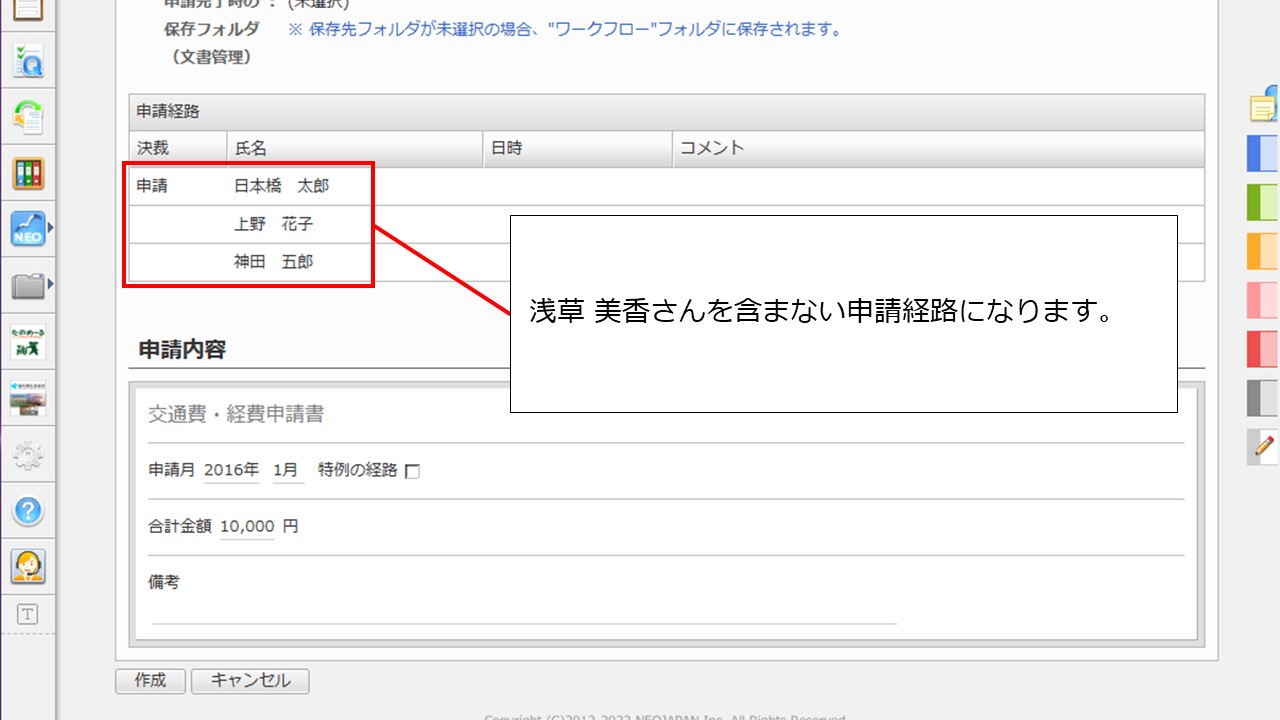Open the green-arrow document workflow icon

point(28,117)
